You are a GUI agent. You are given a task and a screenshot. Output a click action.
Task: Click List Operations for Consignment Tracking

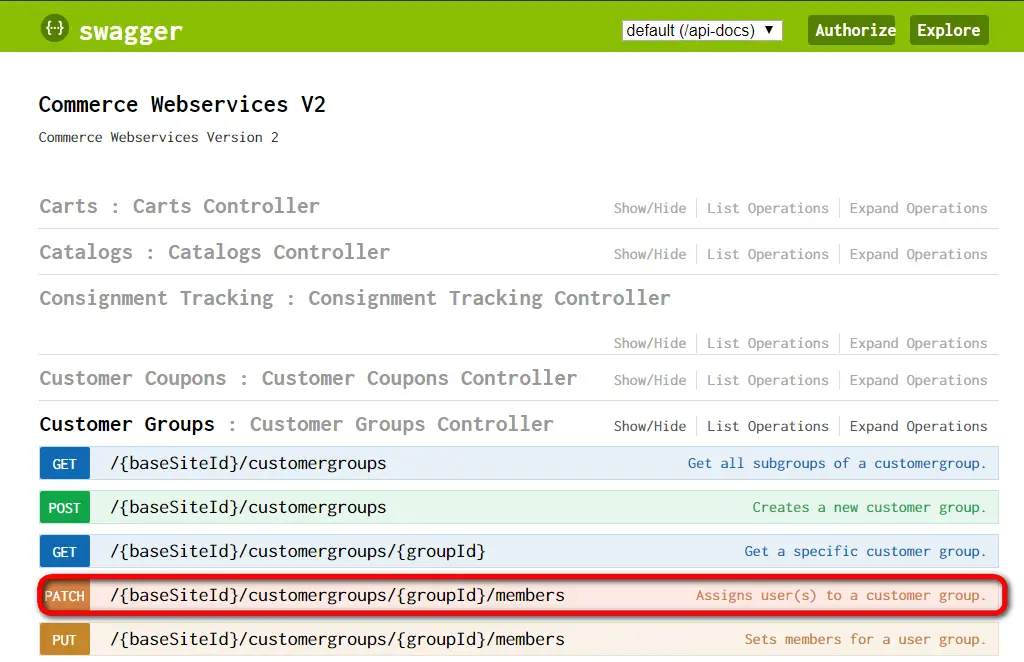(x=767, y=343)
